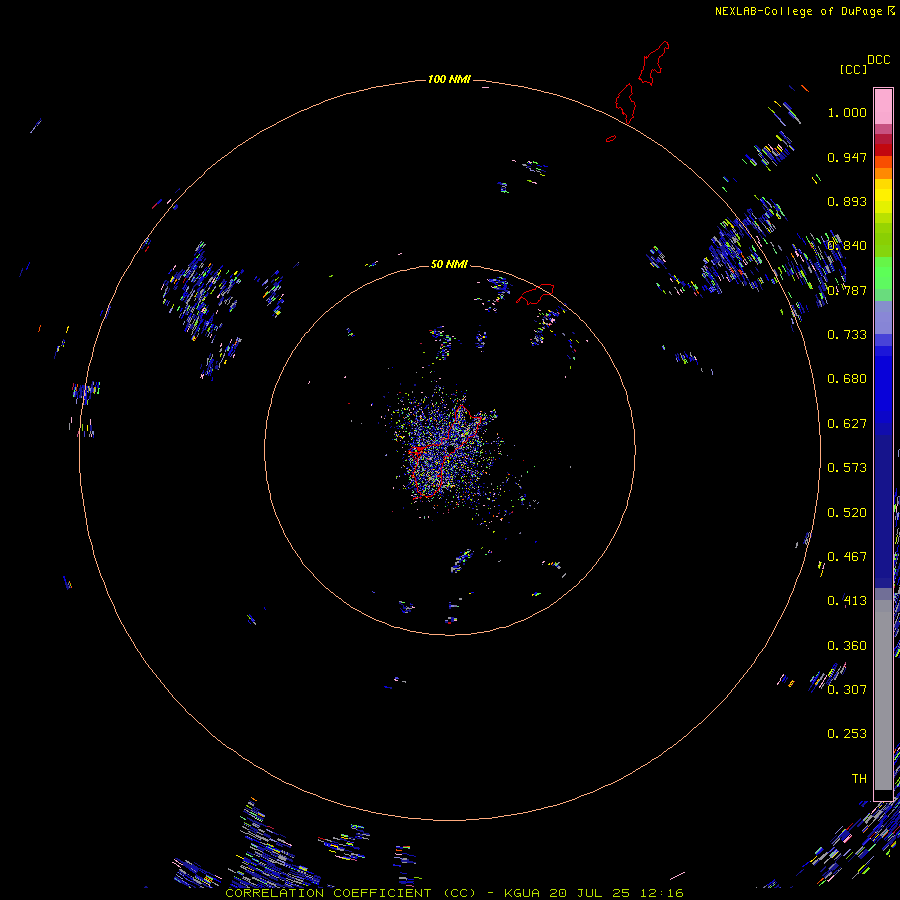
Task: Click the 0.360 color bar value
Action: (x=847, y=646)
